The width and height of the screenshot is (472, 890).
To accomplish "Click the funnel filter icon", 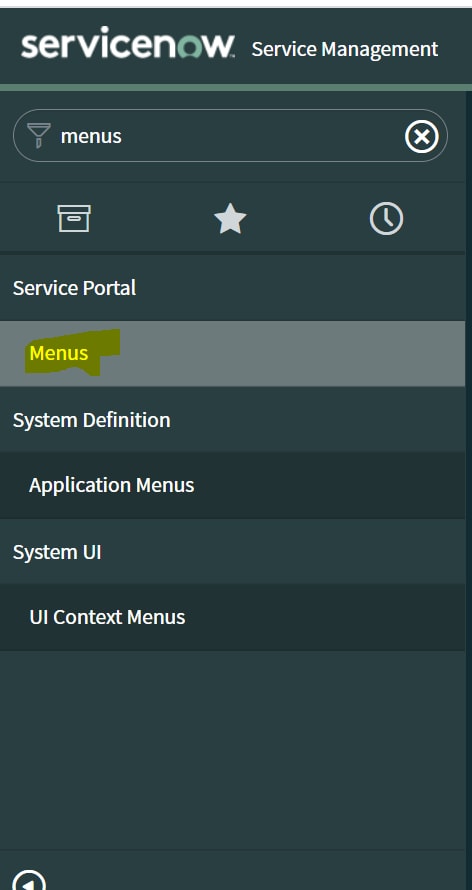I will coord(39,135).
